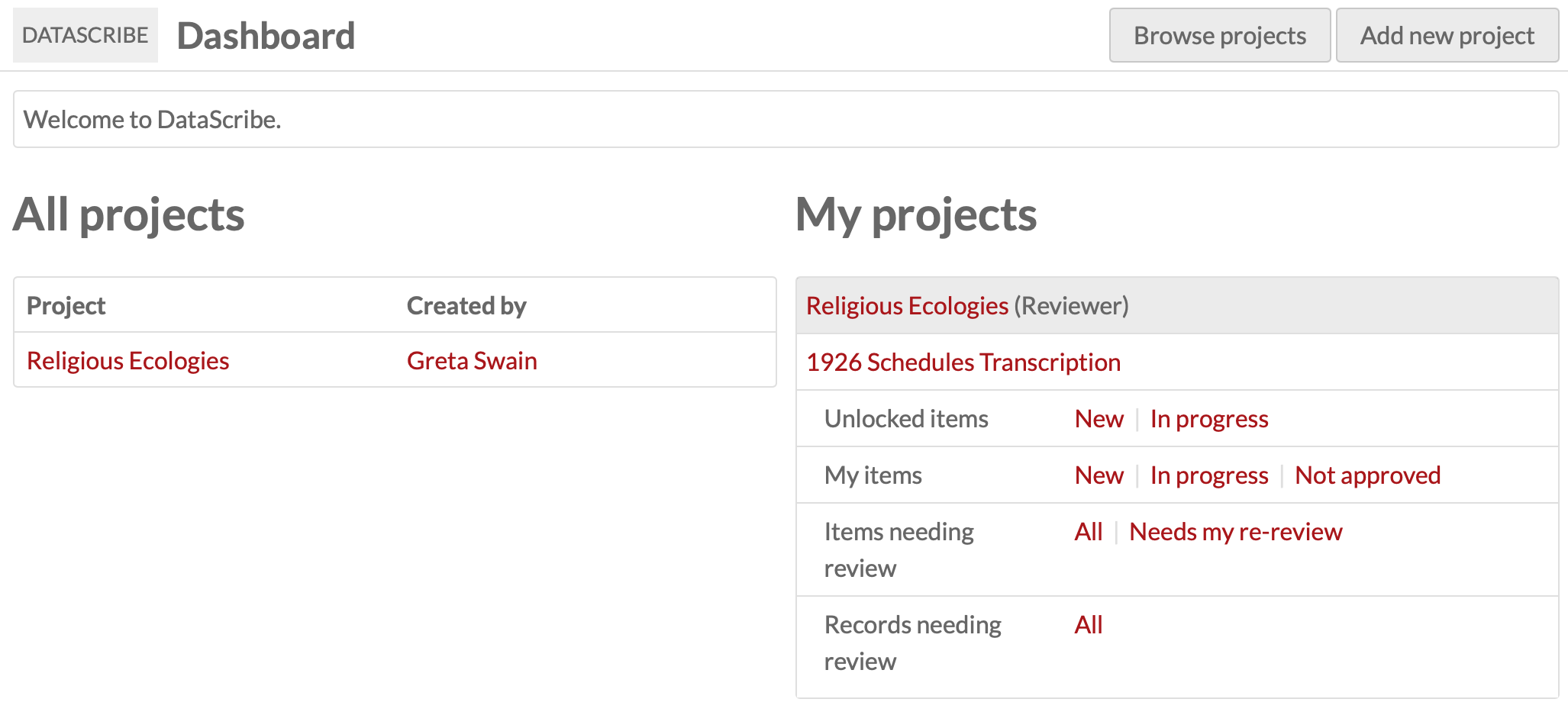Screen dimensions: 1568x728
Task: Click the Dashboard page title
Action: pyautogui.click(x=266, y=35)
